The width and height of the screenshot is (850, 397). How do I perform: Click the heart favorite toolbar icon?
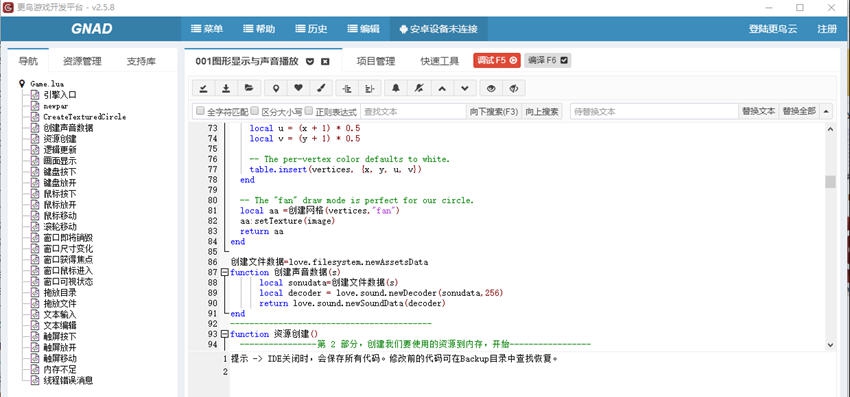click(x=298, y=88)
